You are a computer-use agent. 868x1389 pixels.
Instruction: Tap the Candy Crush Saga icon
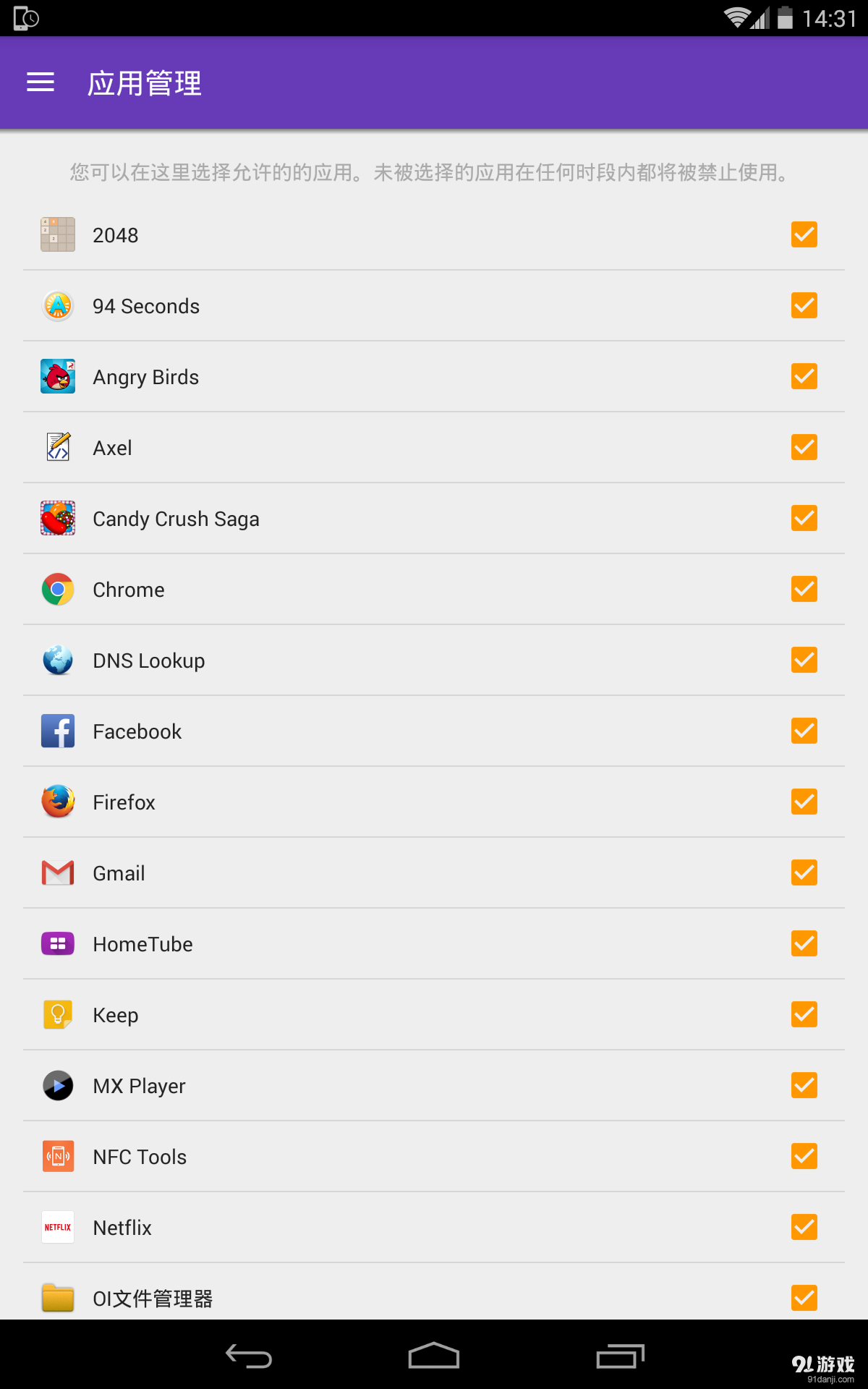tap(58, 518)
